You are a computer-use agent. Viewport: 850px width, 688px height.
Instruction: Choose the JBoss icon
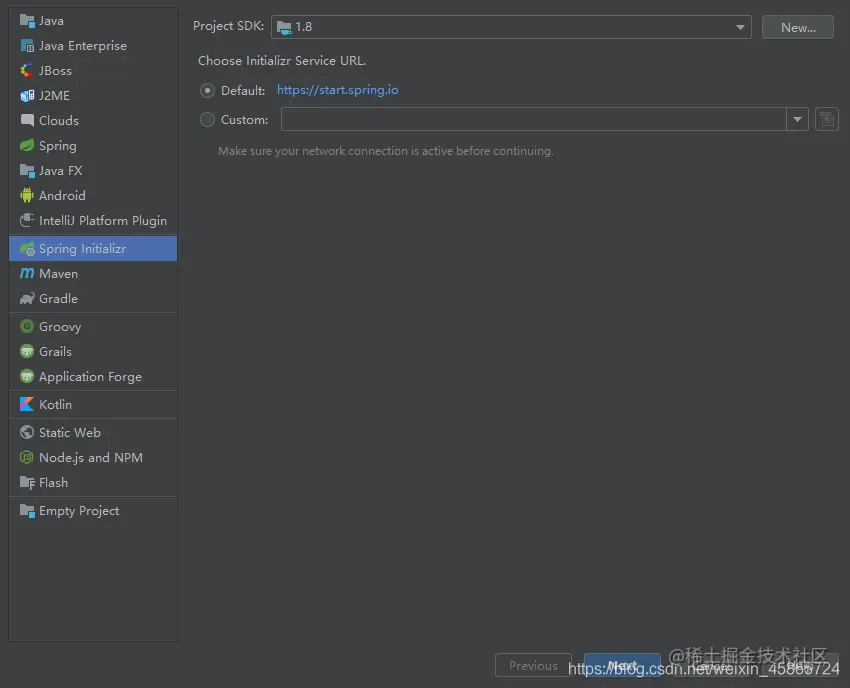[27, 70]
